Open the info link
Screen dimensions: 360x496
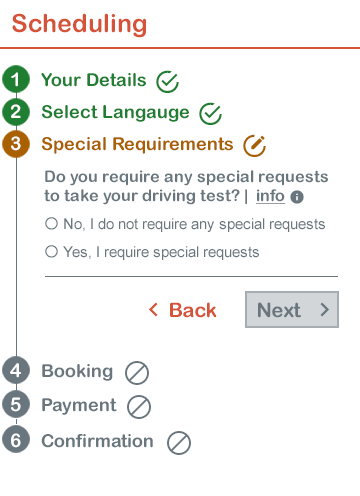click(270, 196)
